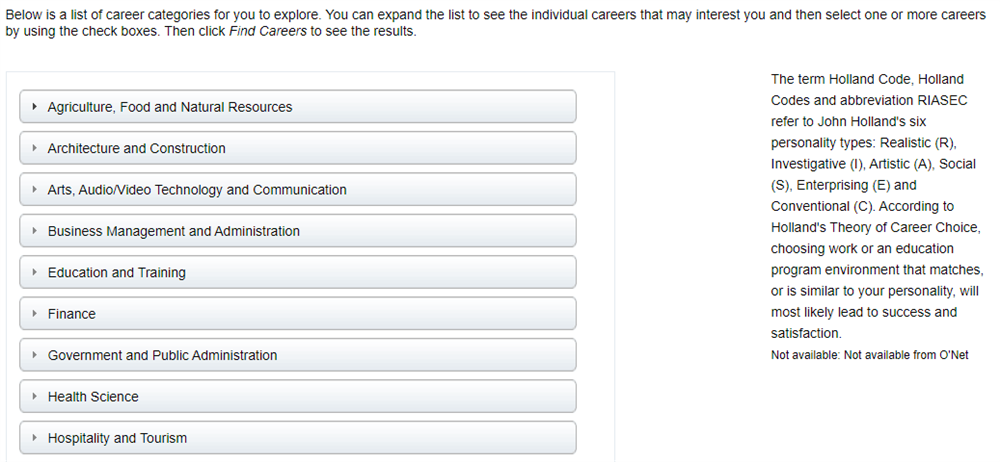Open the Health Science category label text
This screenshot has height=462, width=1000.
tap(93, 397)
